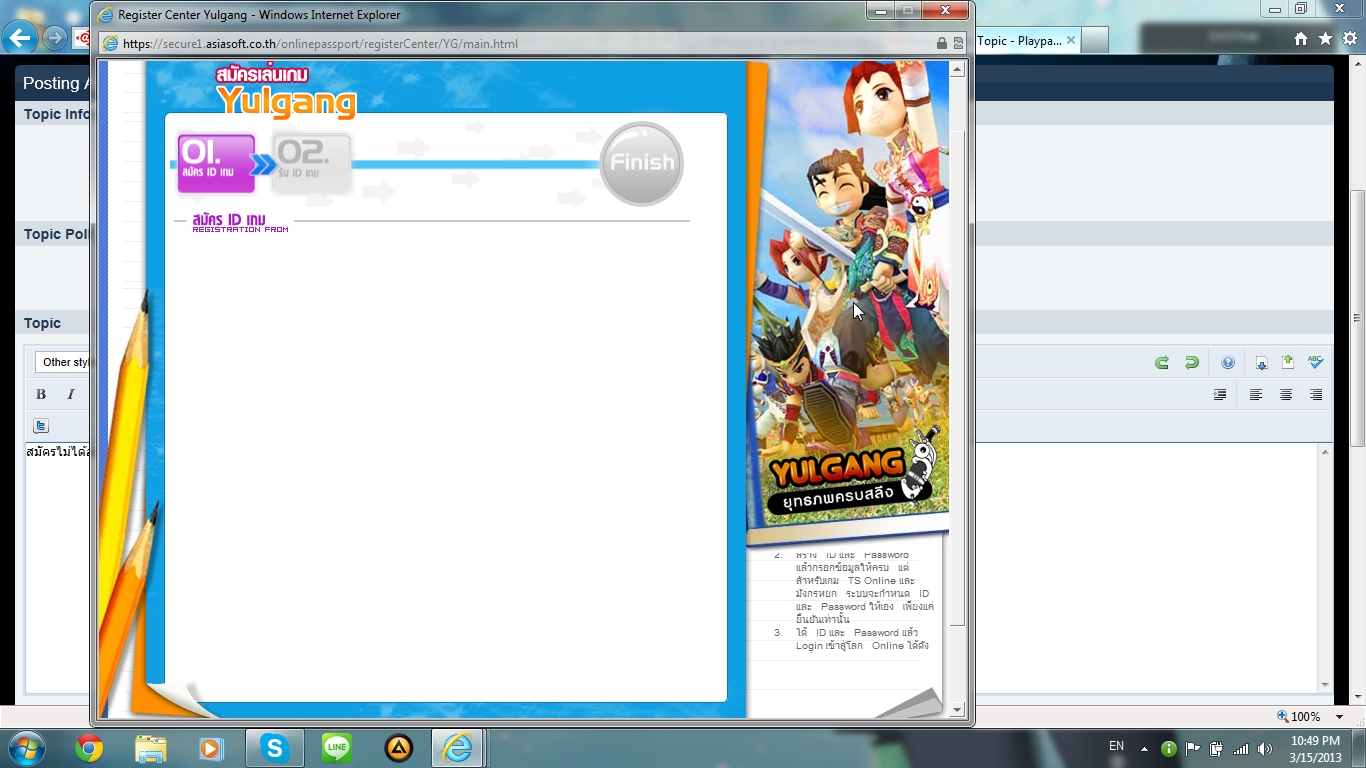The width and height of the screenshot is (1366, 768).
Task: Open the network signal icon in the tray
Action: click(1241, 748)
